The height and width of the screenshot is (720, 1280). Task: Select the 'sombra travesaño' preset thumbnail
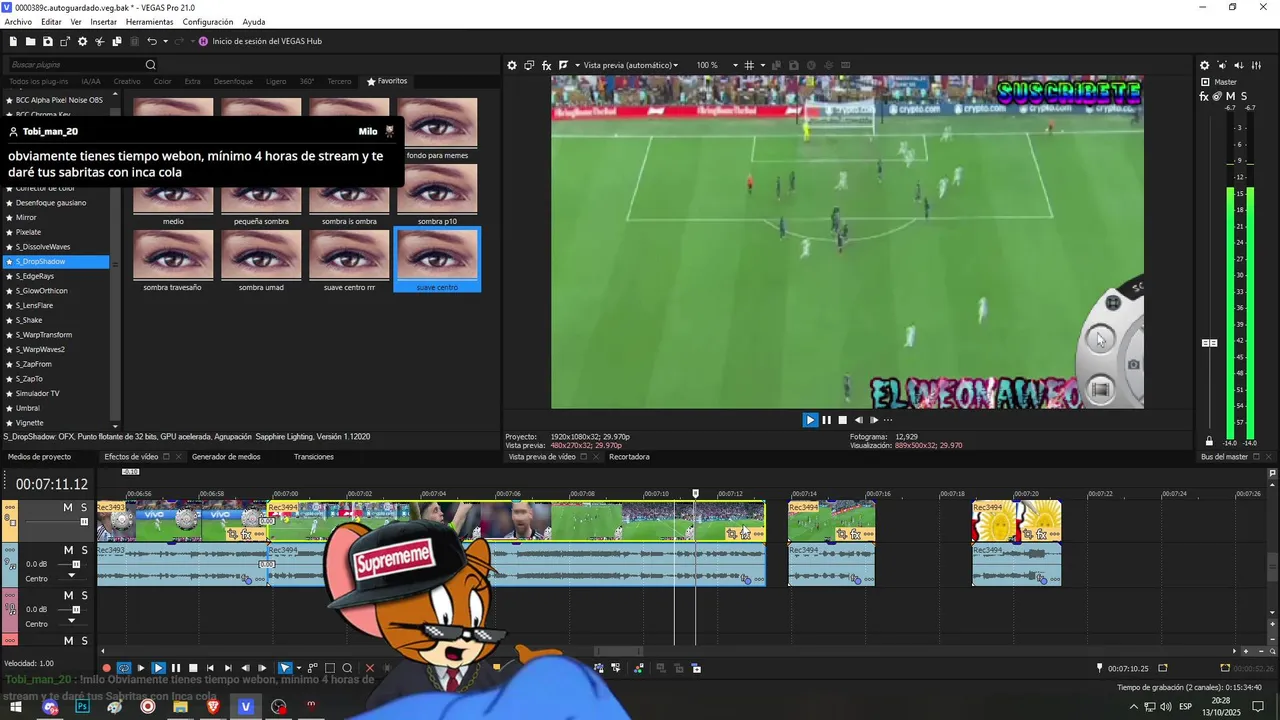173,260
